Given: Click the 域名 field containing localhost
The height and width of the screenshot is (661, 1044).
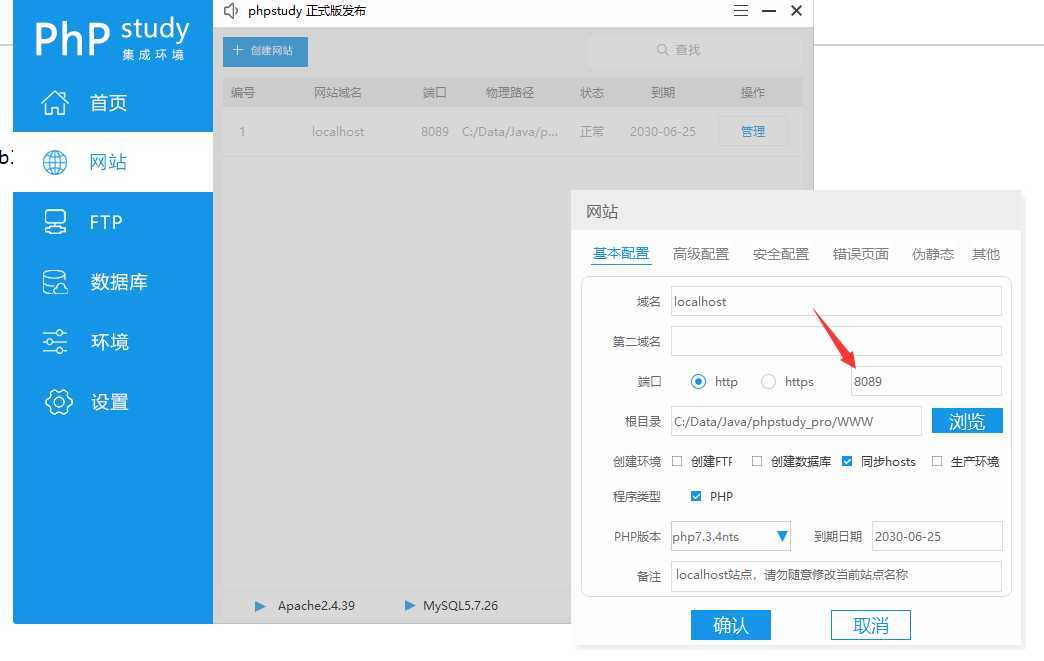Looking at the screenshot, I should (836, 302).
